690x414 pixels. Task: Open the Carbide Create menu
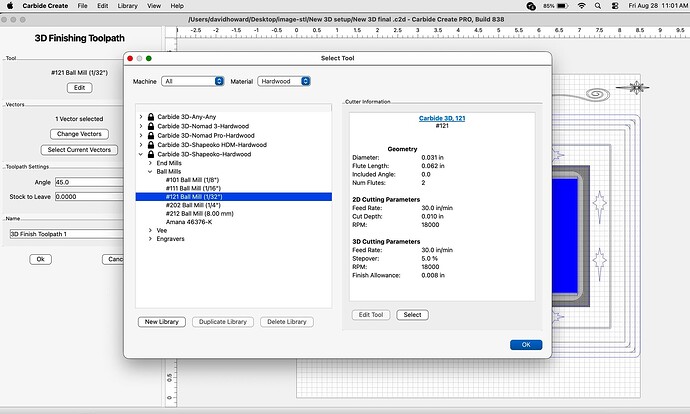tap(45, 6)
